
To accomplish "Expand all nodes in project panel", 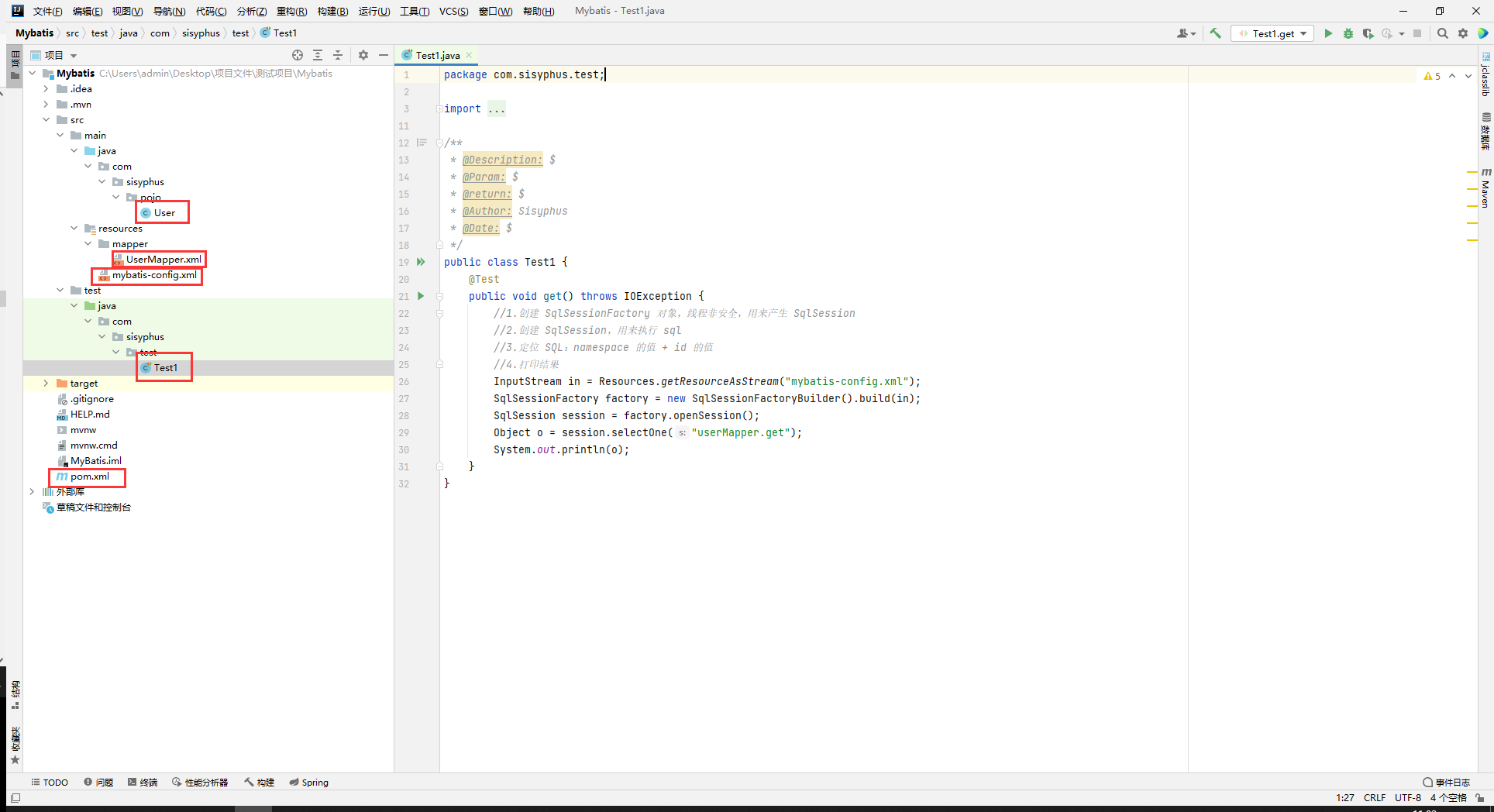I will coord(318,55).
